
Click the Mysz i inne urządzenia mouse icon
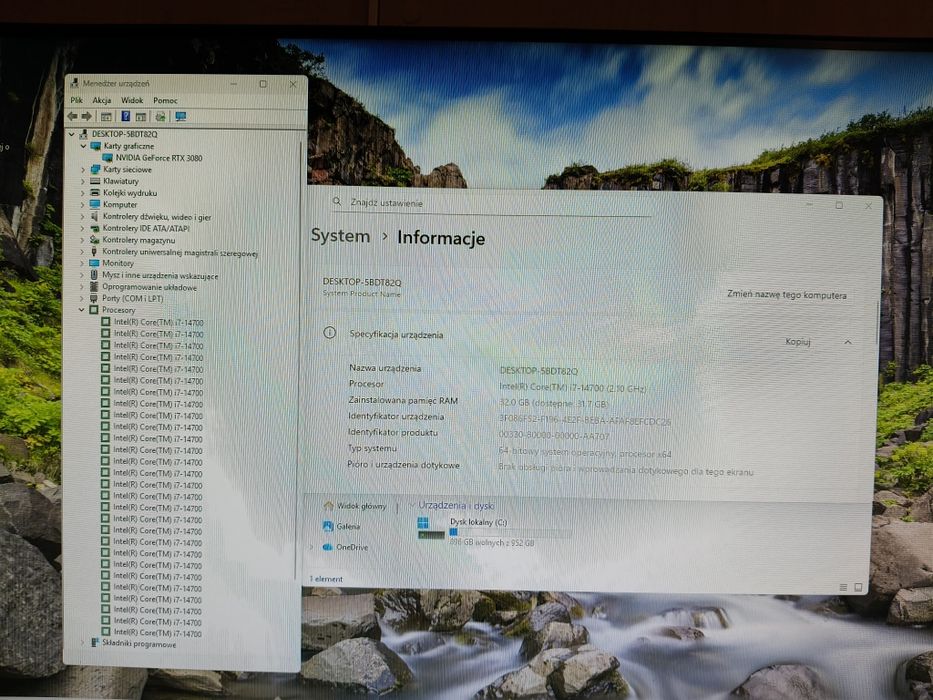(94, 275)
